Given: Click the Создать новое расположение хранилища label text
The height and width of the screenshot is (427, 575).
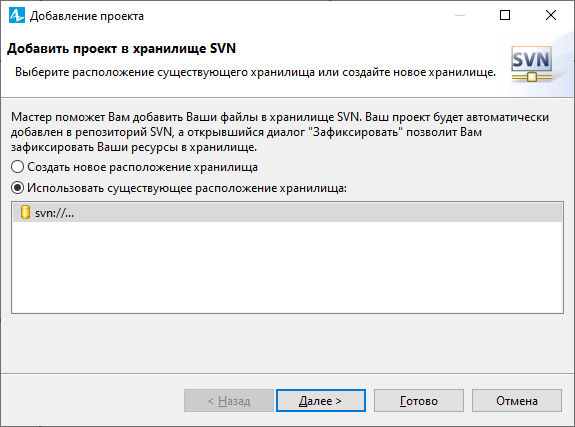Looking at the screenshot, I should [143, 167].
